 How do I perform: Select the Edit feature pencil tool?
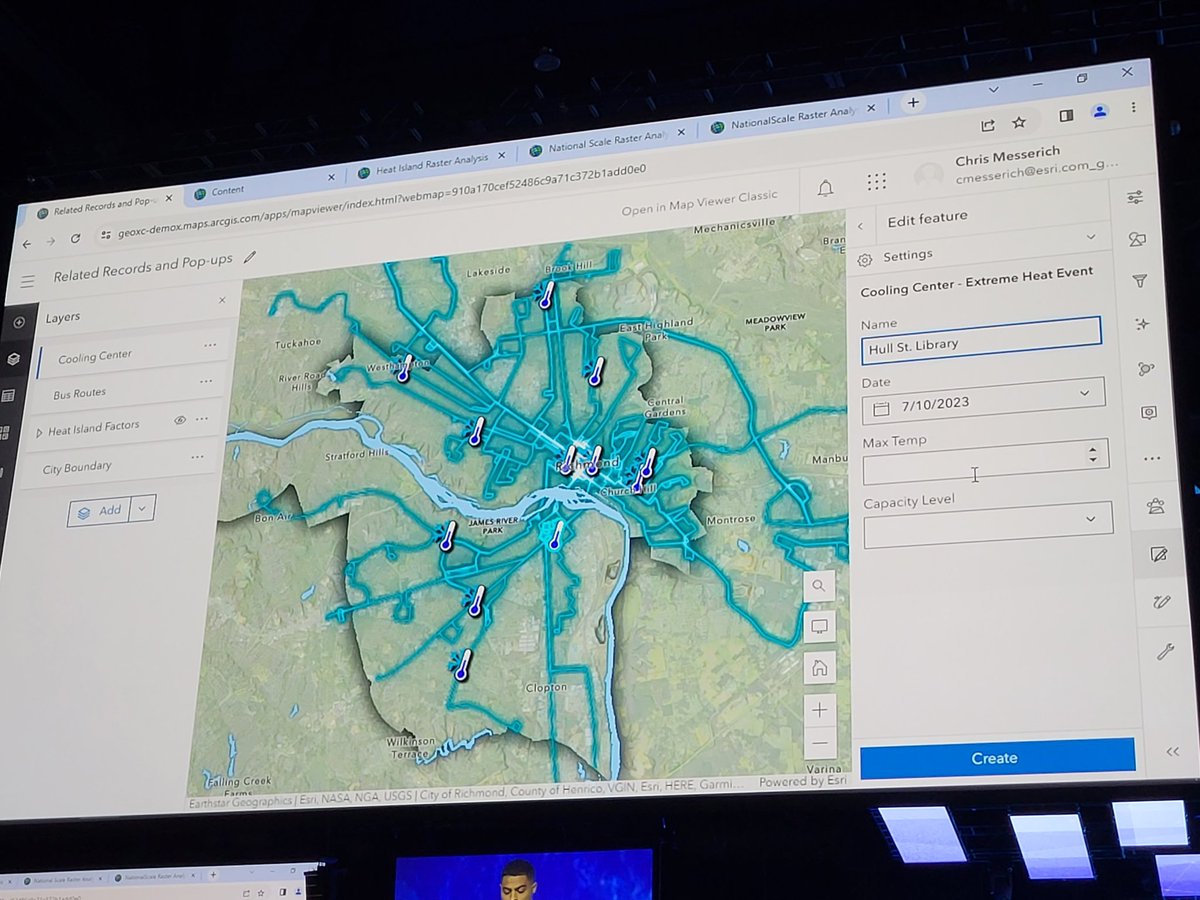click(1159, 556)
